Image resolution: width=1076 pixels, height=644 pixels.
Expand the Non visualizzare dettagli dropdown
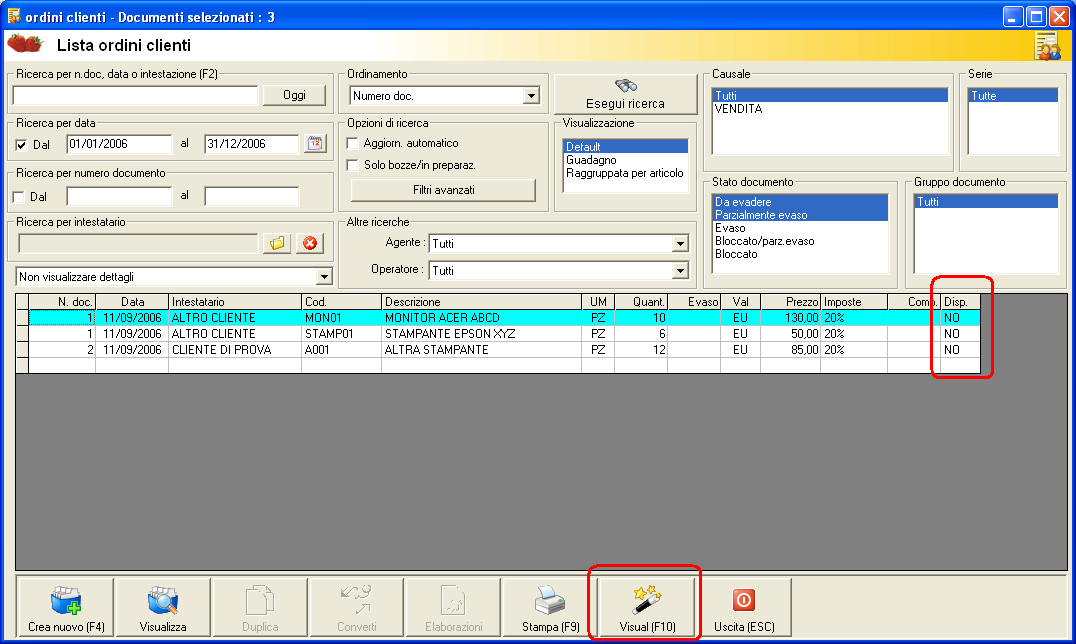[x=324, y=277]
